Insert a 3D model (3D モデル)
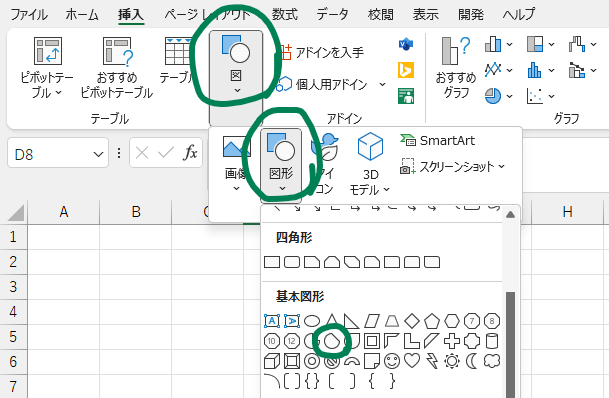Screen dimensions: 609x398 tap(370, 163)
